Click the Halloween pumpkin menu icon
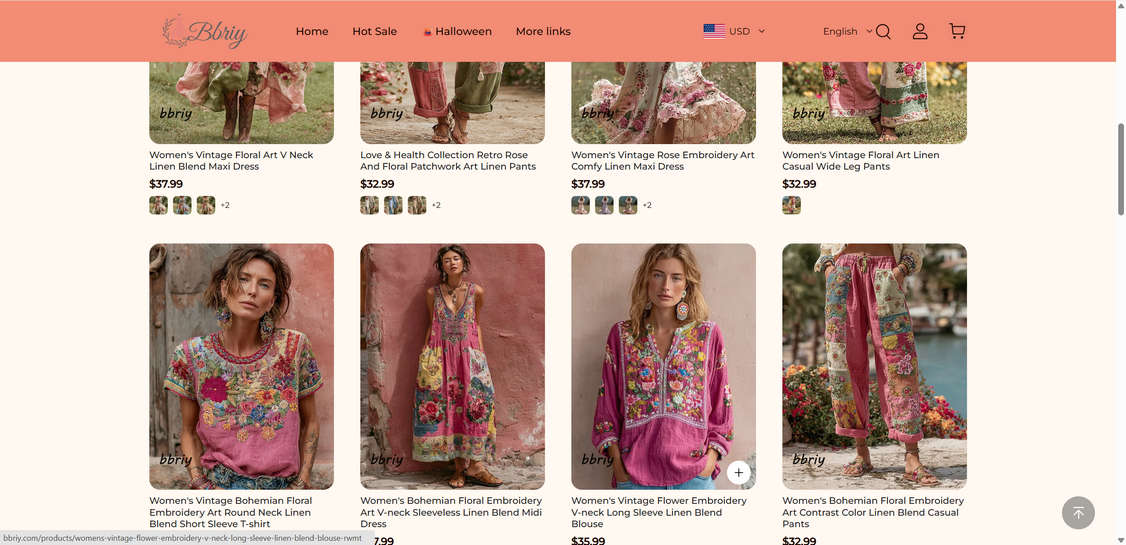 pyautogui.click(x=427, y=32)
